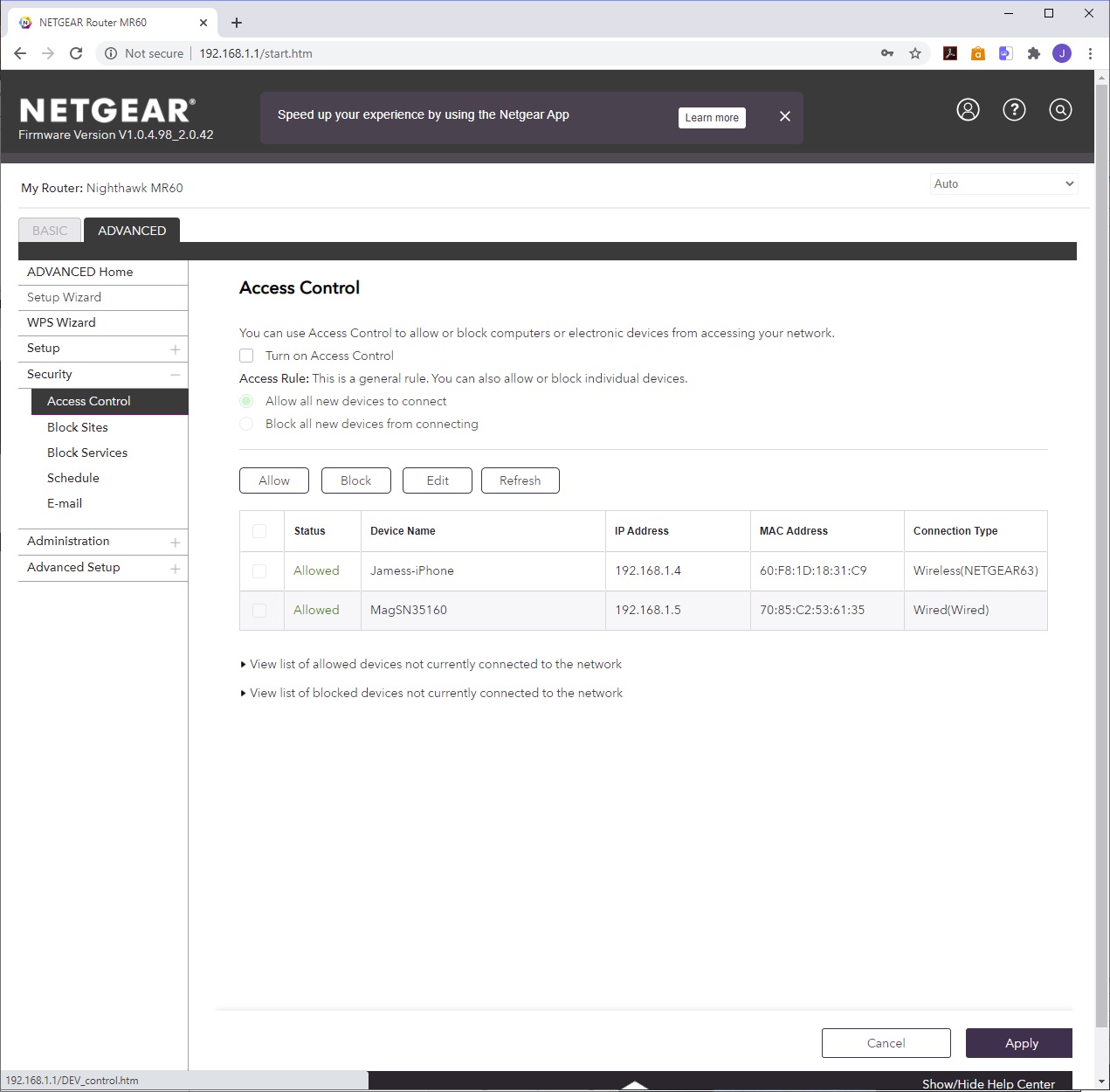Expand the Administration menu section
The image size is (1110, 1092).
tap(175, 542)
